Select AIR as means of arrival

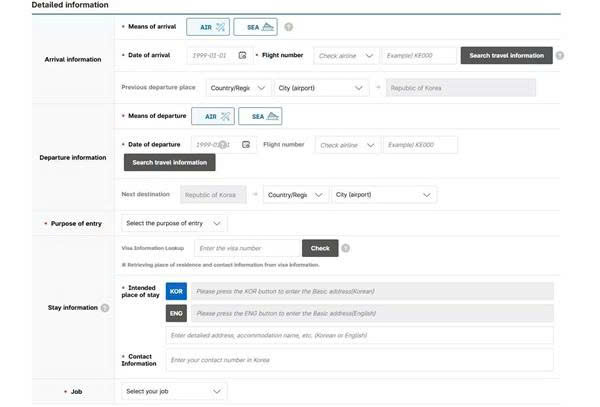click(208, 27)
